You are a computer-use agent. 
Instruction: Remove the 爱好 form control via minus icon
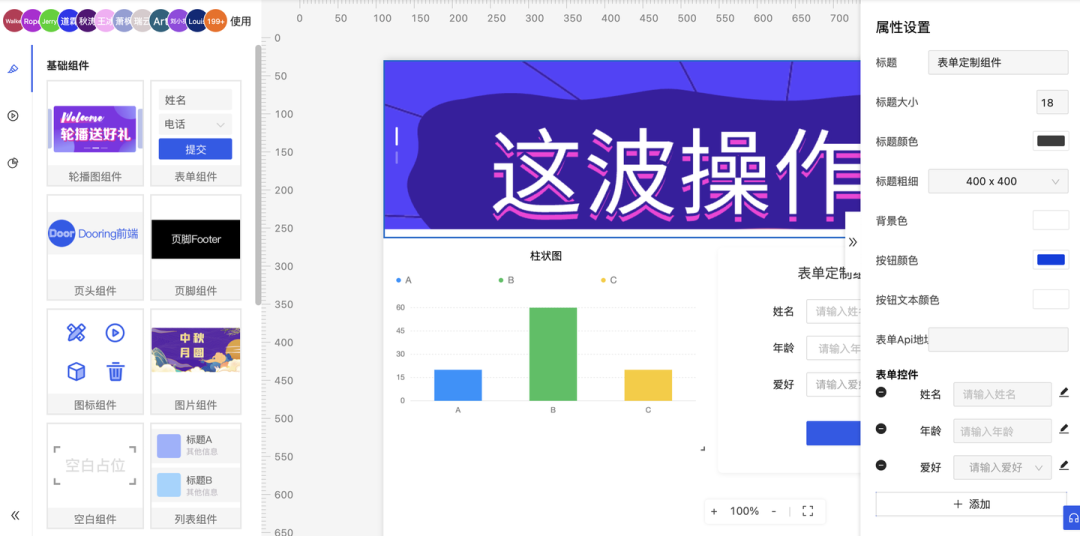881,465
